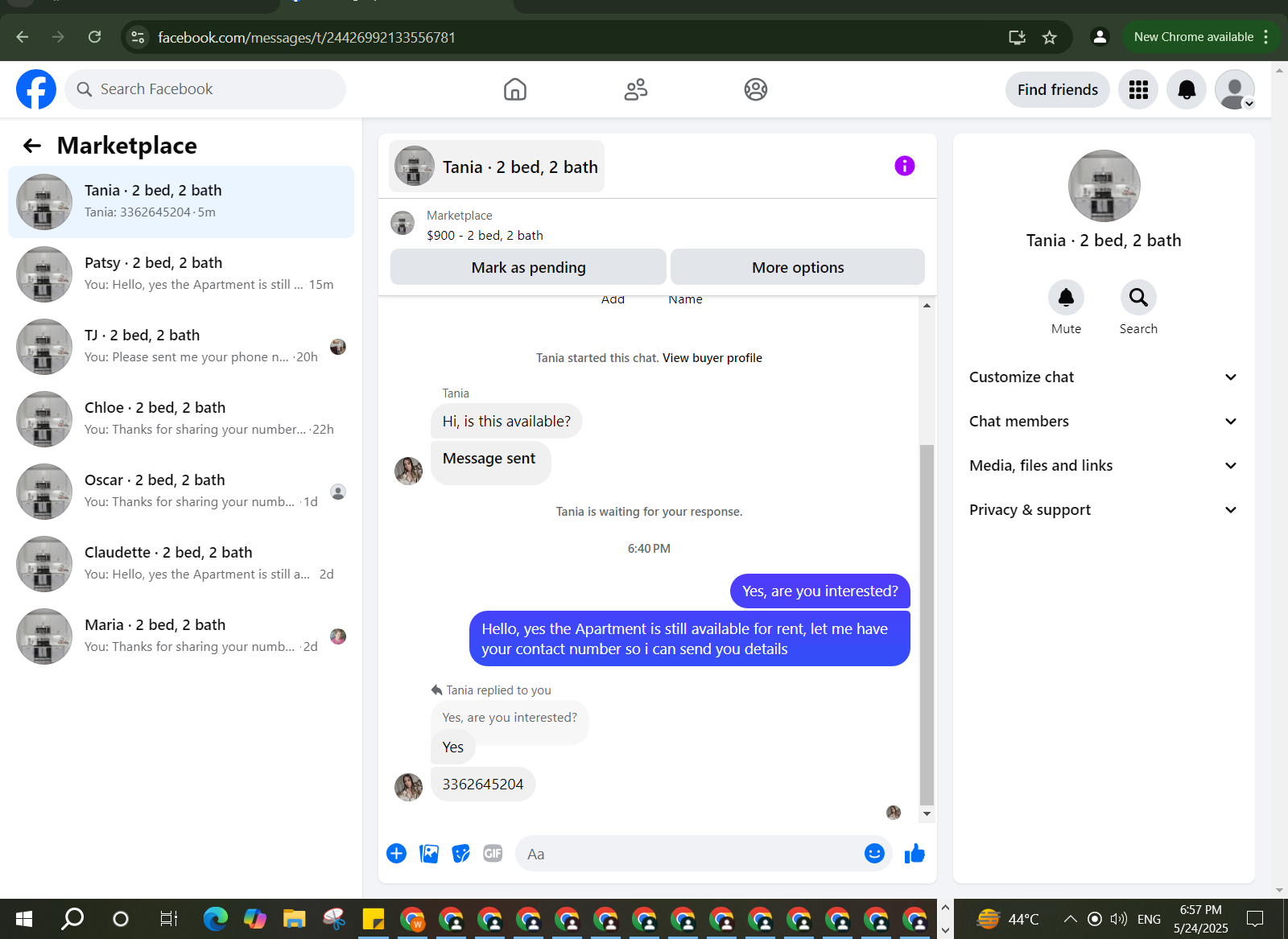Open the Facebook menu grid icon
Image resolution: width=1288 pixels, height=939 pixels.
point(1138,89)
